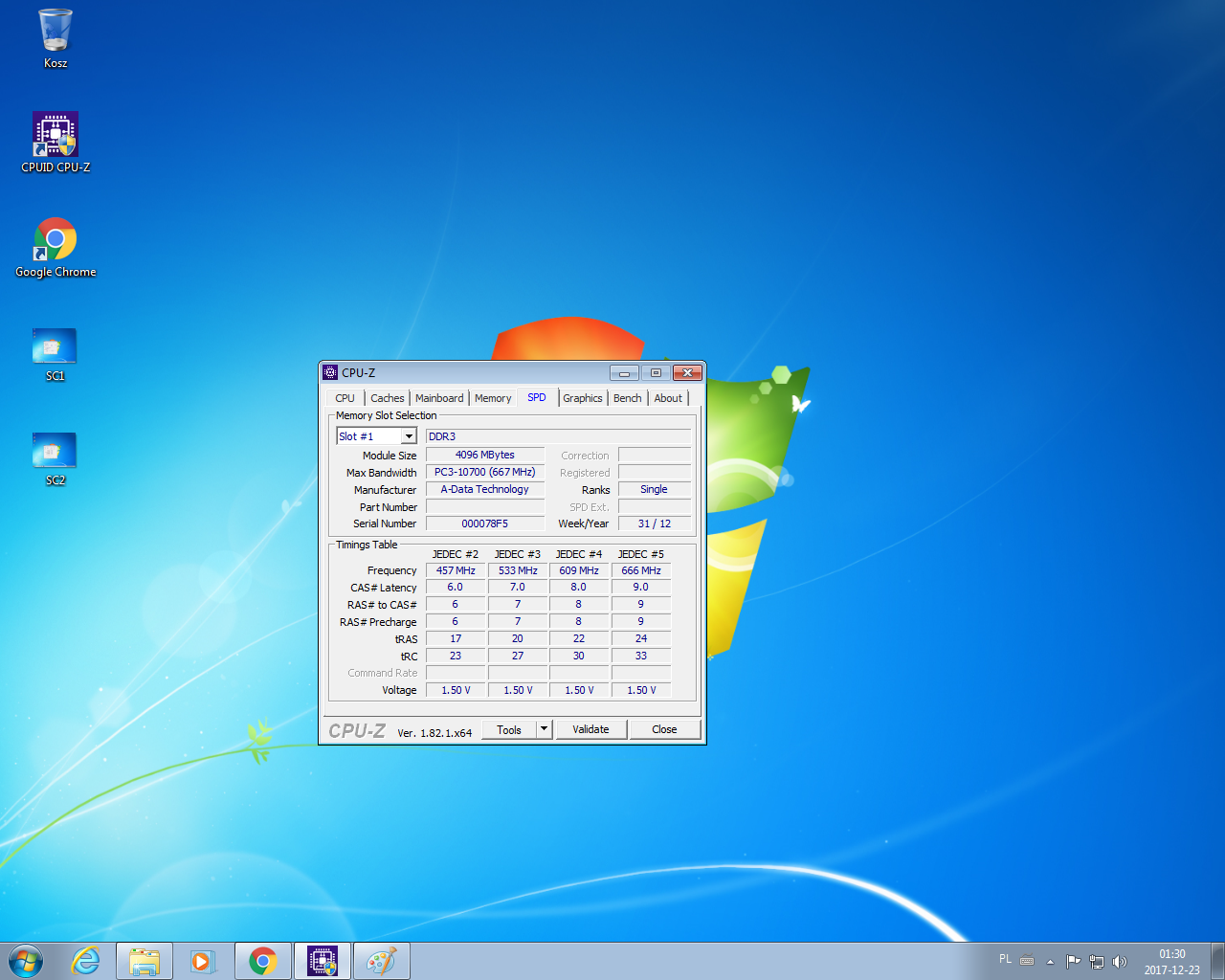Image resolution: width=1225 pixels, height=980 pixels.
Task: Show hidden tray icons arrow
Action: click(x=1051, y=961)
